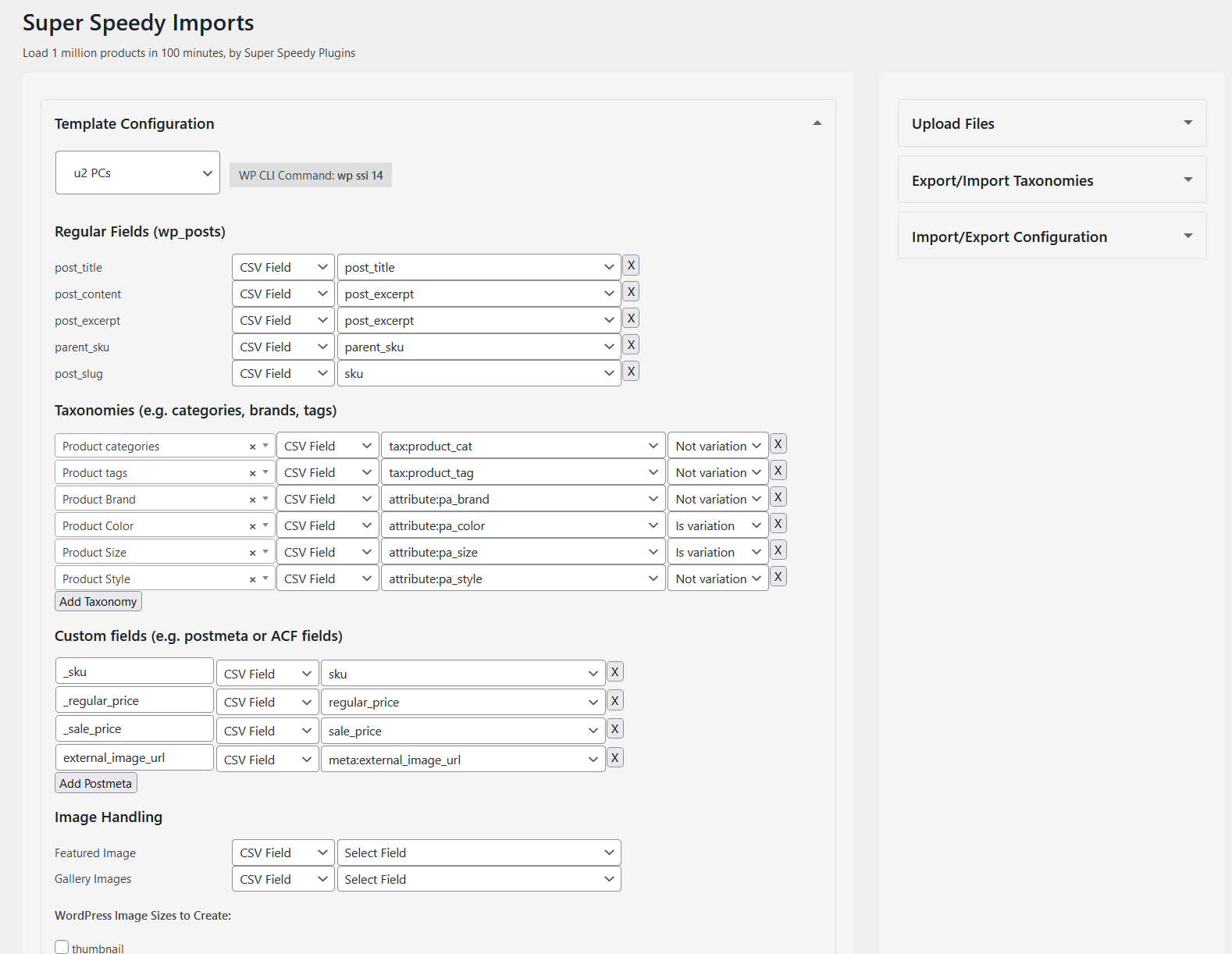
Task: Open the Gallery Images Select Field dropdown
Action: 479,879
